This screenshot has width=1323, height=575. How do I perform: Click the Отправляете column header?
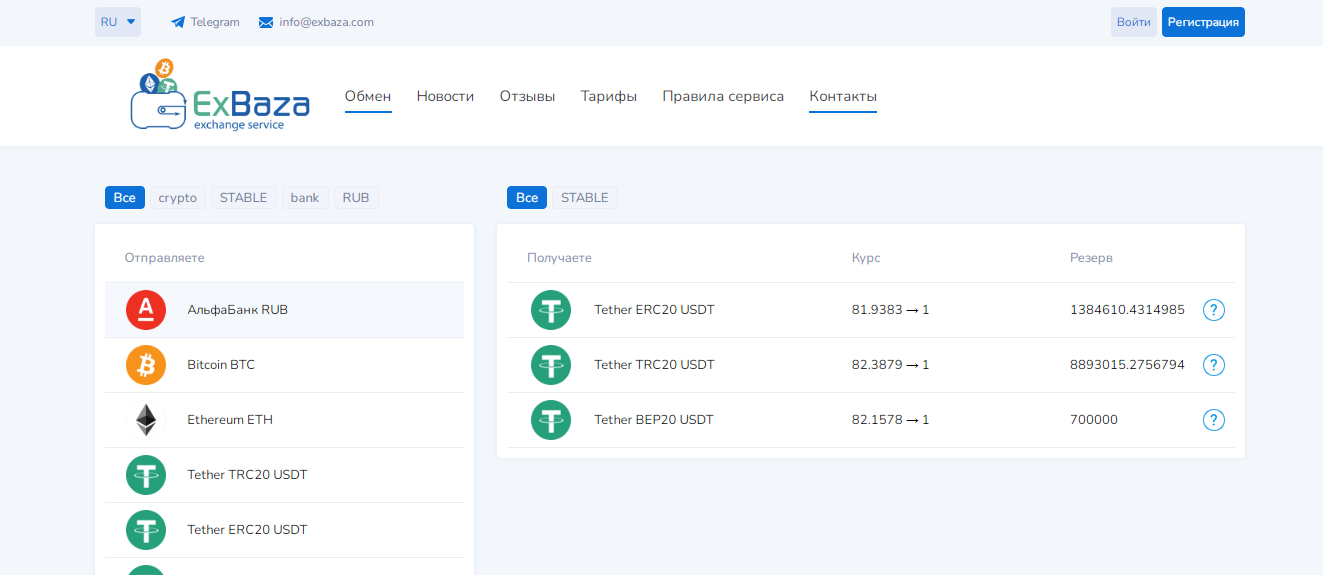click(165, 258)
